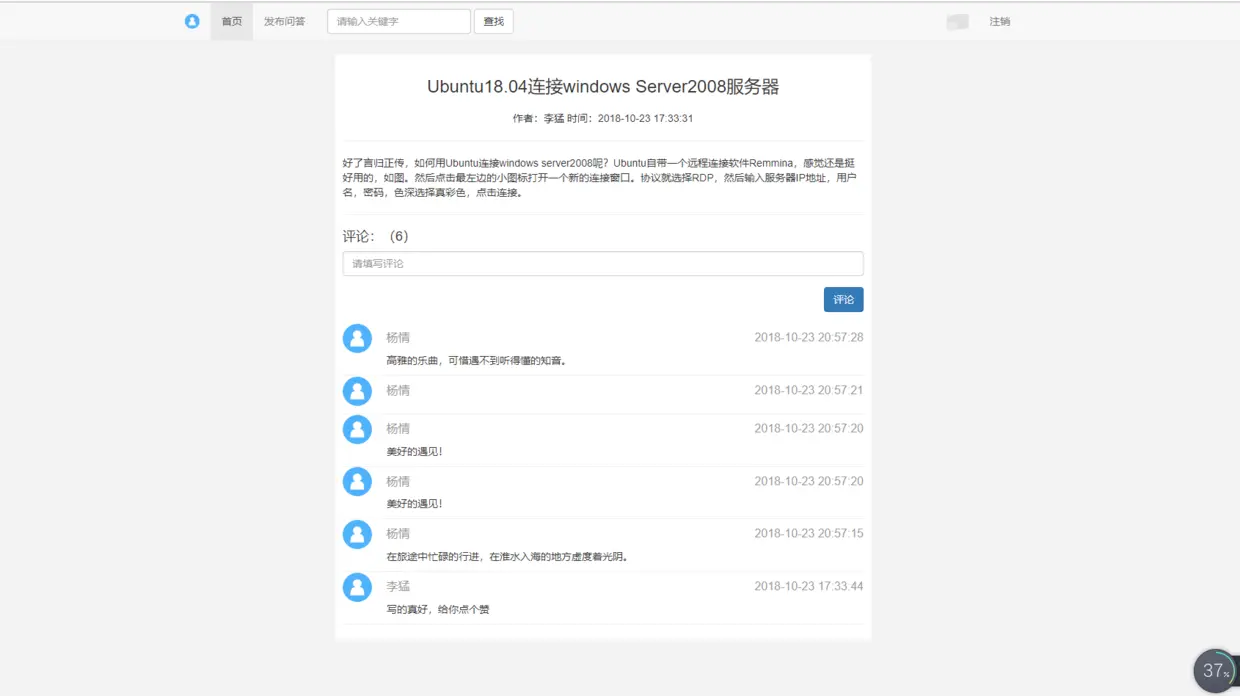Viewport: 1240px width, 696px height.
Task: Click the 请输入关键字 search field
Action: 398,21
